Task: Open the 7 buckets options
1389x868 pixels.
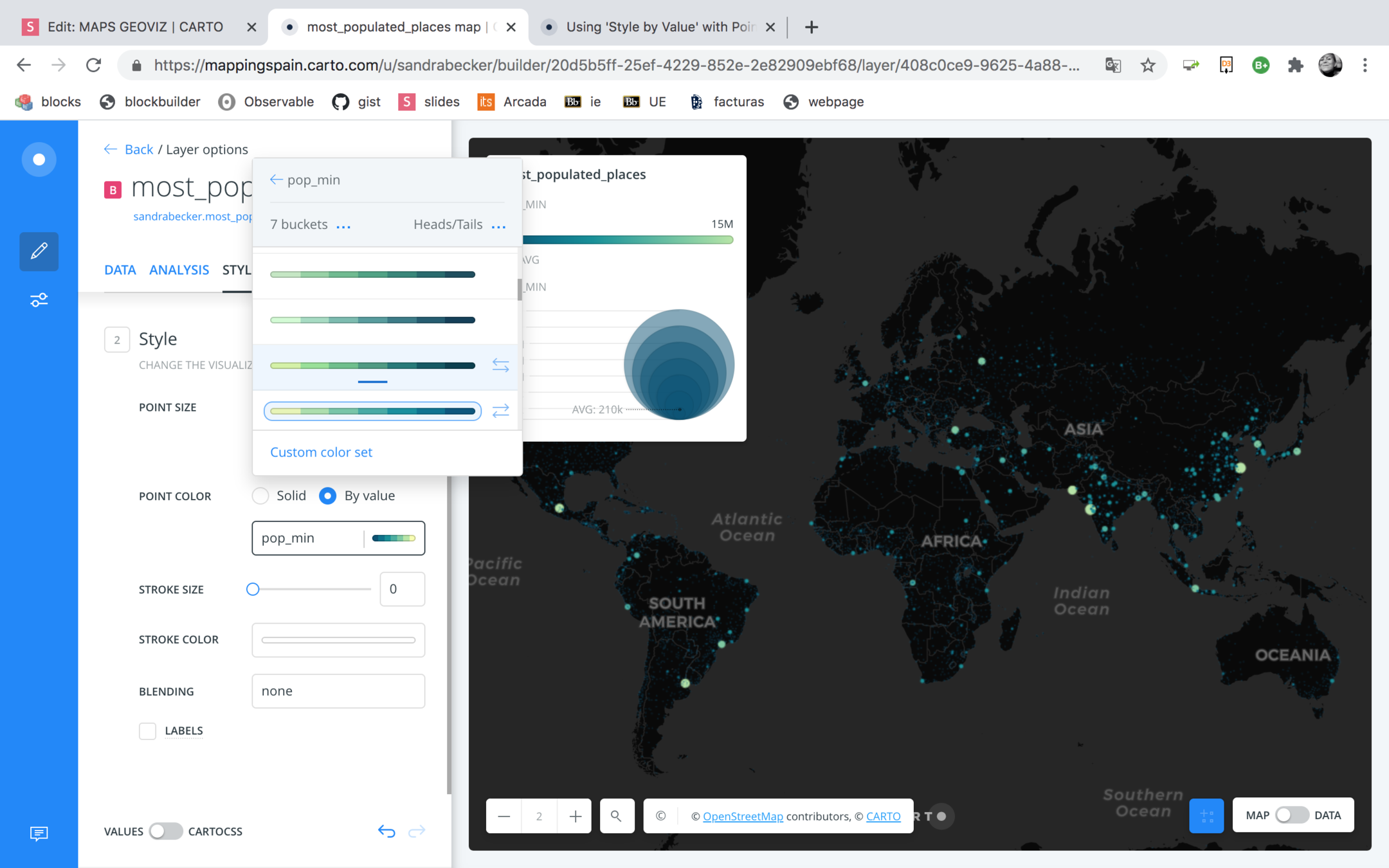Action: pyautogui.click(x=343, y=226)
